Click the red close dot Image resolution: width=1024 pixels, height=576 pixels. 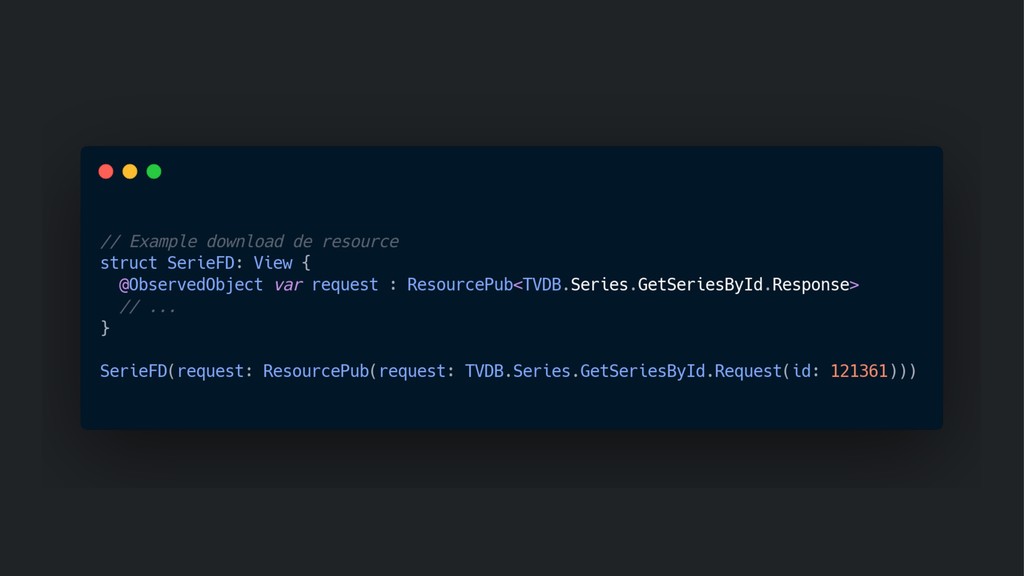coord(106,171)
